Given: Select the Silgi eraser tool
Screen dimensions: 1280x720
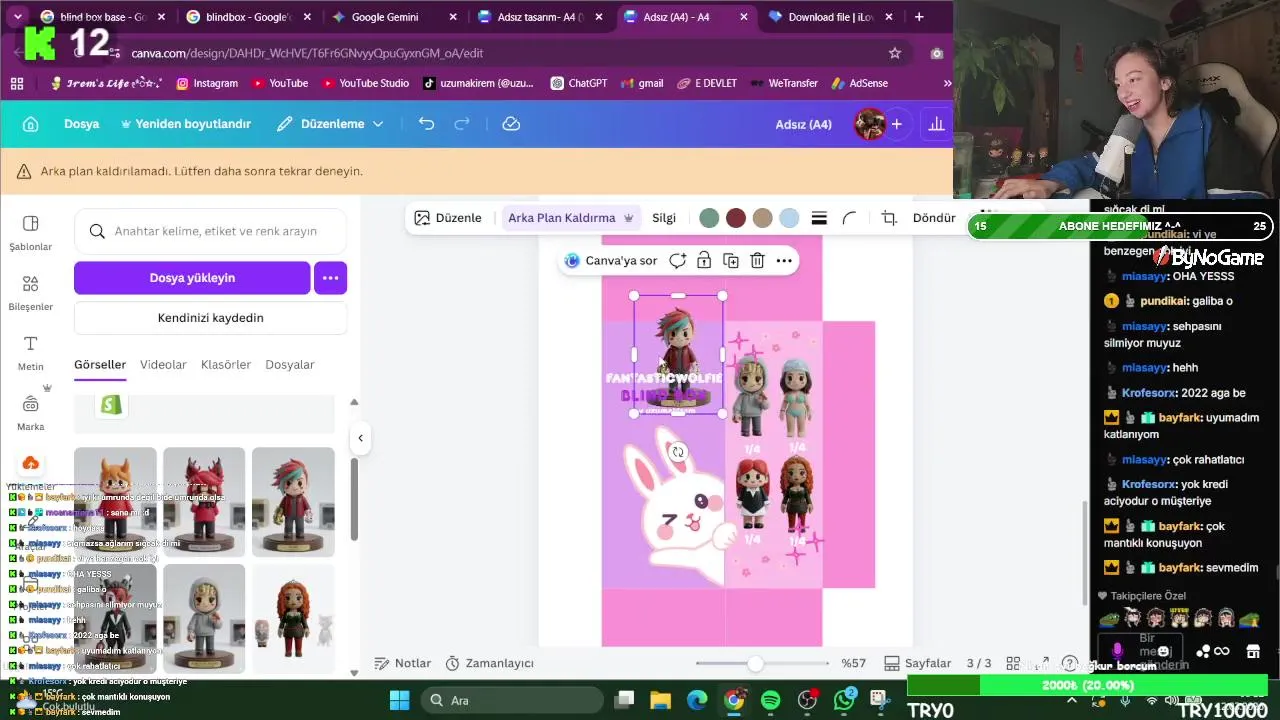Looking at the screenshot, I should coord(664,218).
